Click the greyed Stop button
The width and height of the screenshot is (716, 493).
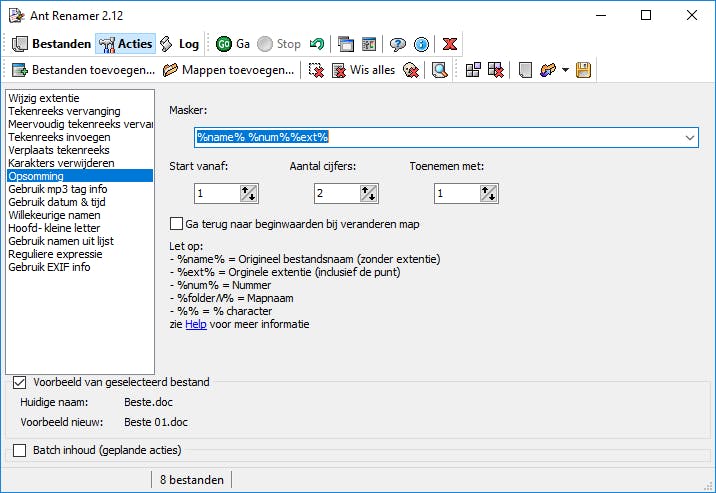point(279,44)
